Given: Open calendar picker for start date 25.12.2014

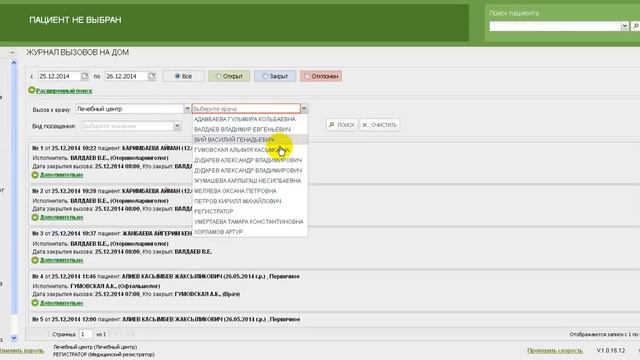Looking at the screenshot, I should pyautogui.click(x=84, y=76).
